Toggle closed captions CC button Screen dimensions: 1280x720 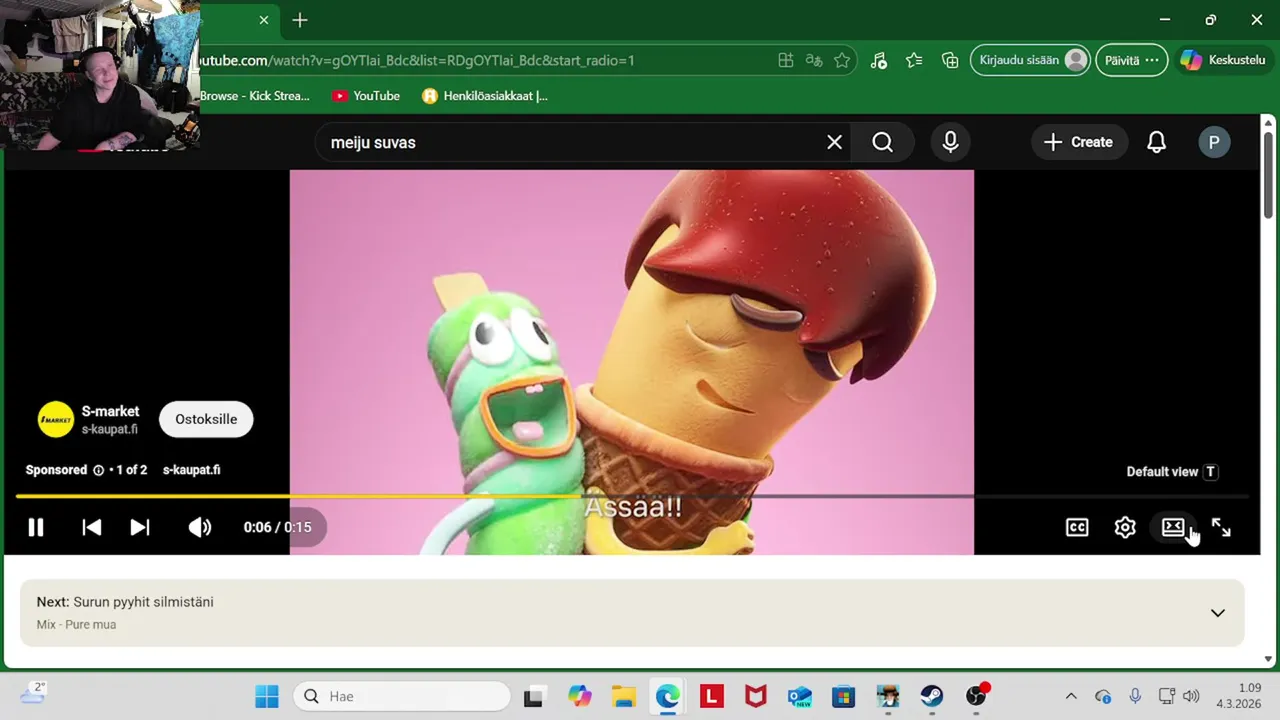click(x=1077, y=527)
